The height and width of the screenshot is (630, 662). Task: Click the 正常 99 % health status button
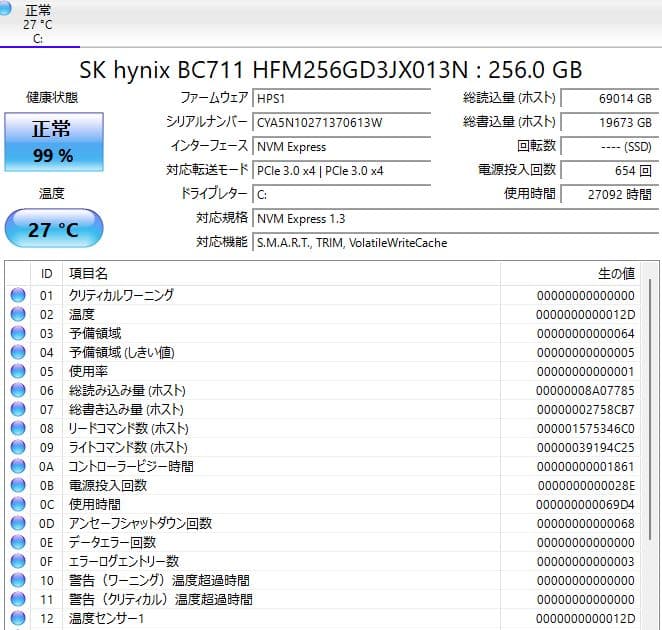point(54,142)
